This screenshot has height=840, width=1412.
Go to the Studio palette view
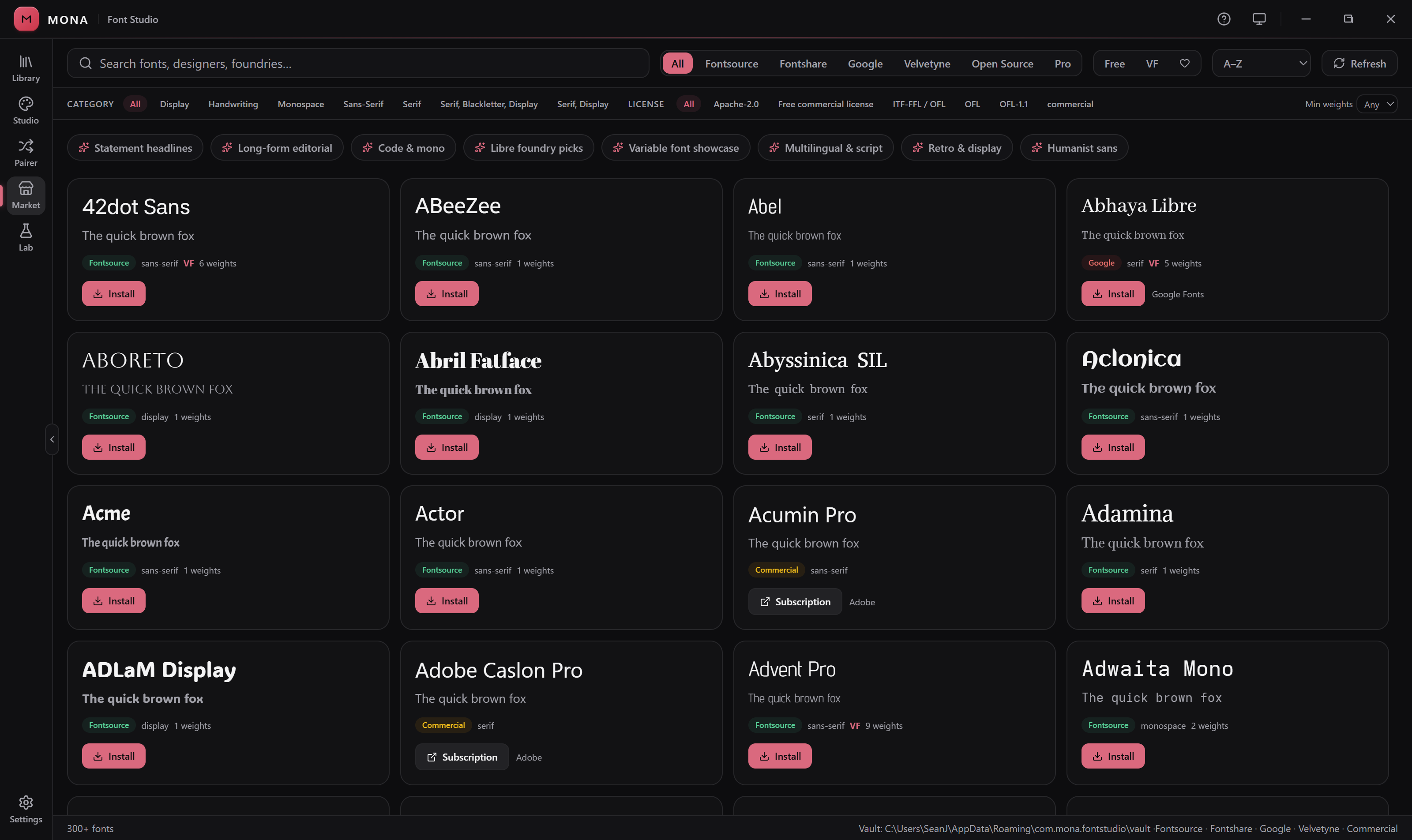(26, 110)
